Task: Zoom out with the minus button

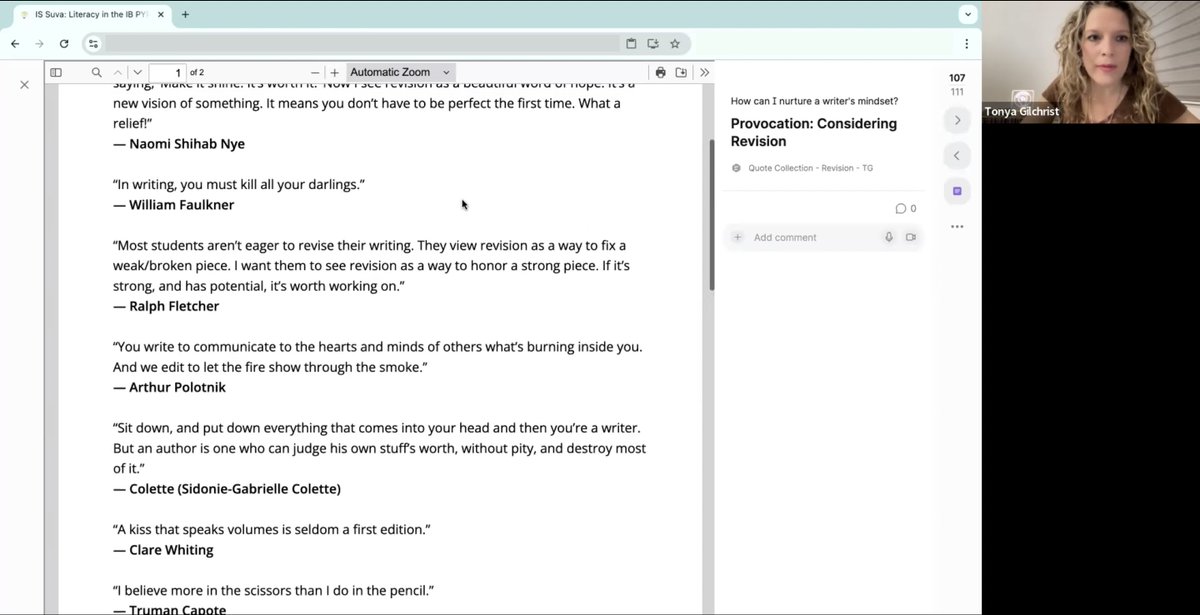Action: point(315,72)
